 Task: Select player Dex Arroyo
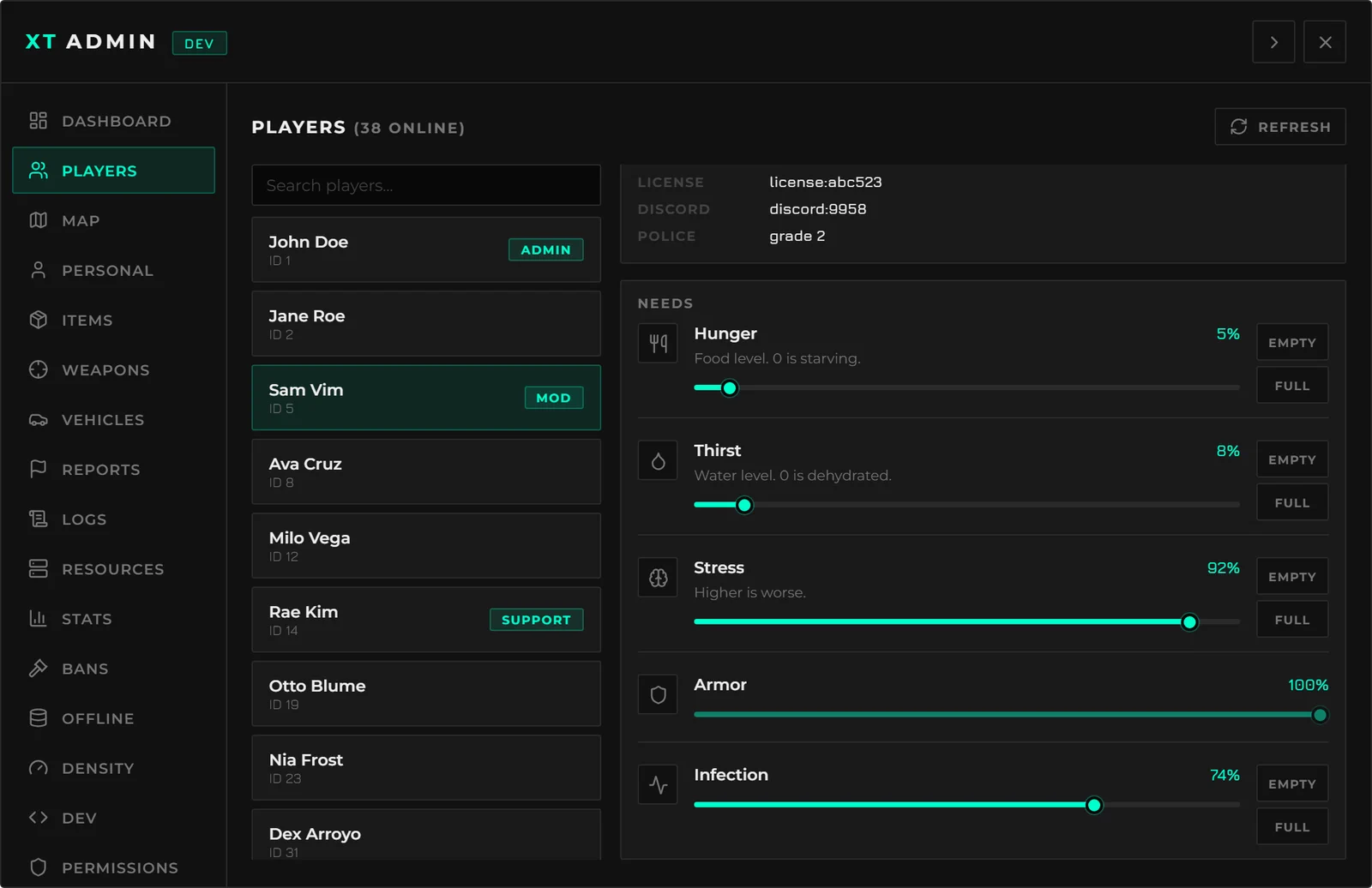point(426,835)
